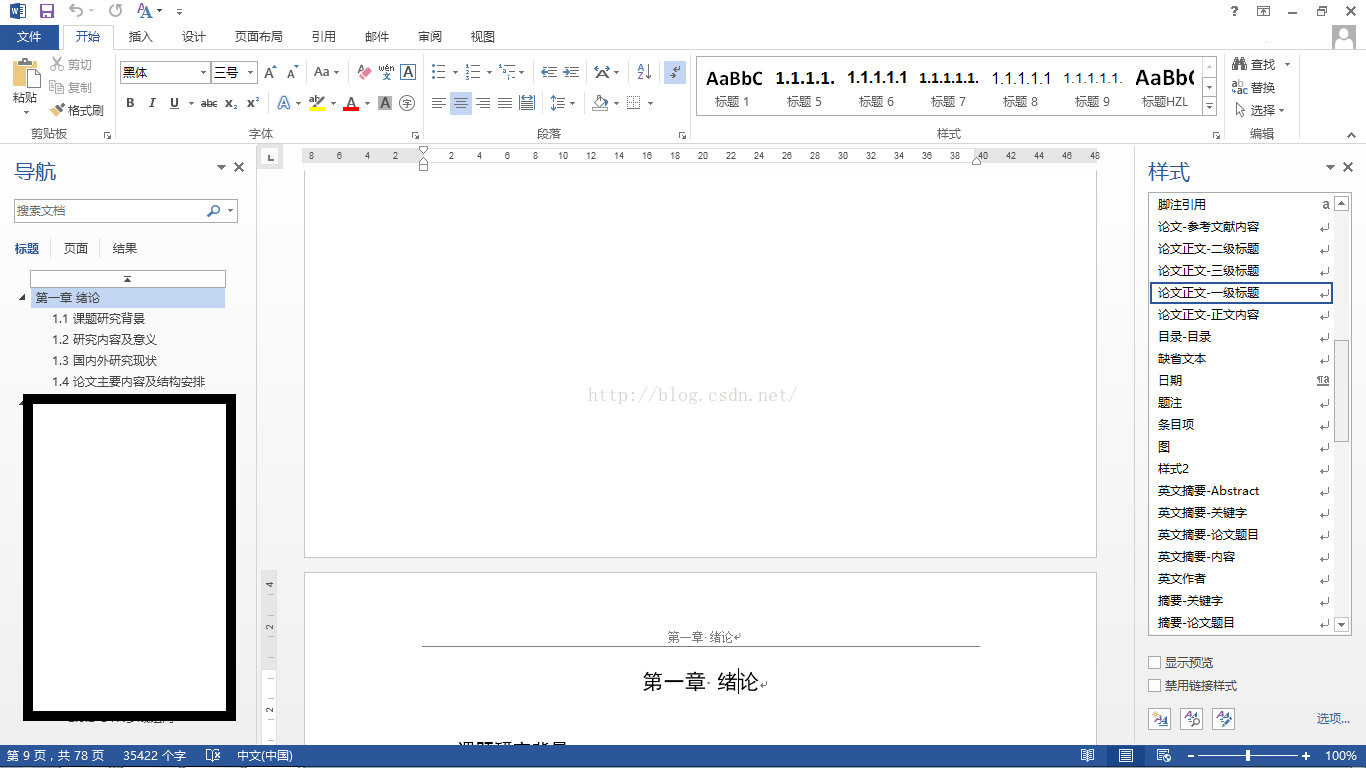Enable the 显示预览 checkbox
Viewport: 1366px width, 768px height.
1155,663
